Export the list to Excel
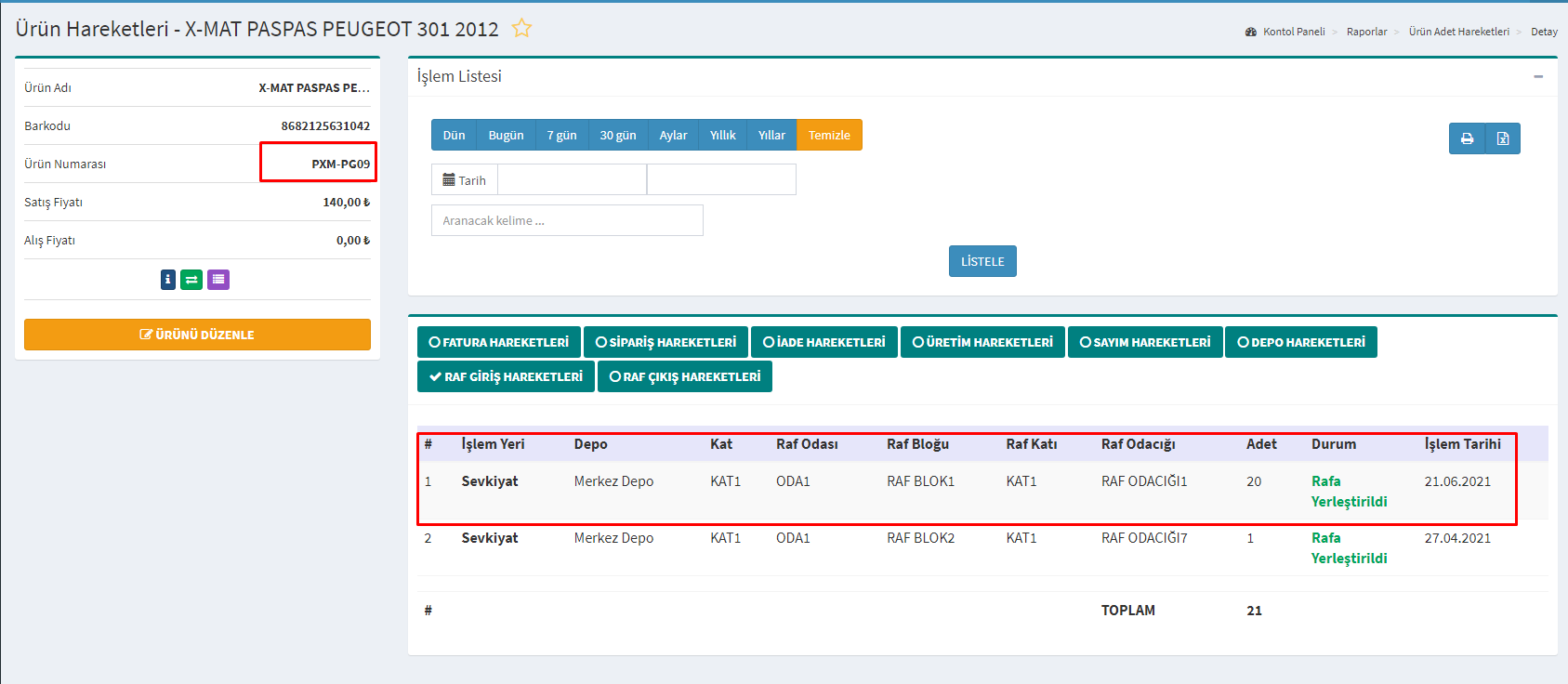Image resolution: width=1568 pixels, height=684 pixels. tap(1503, 138)
